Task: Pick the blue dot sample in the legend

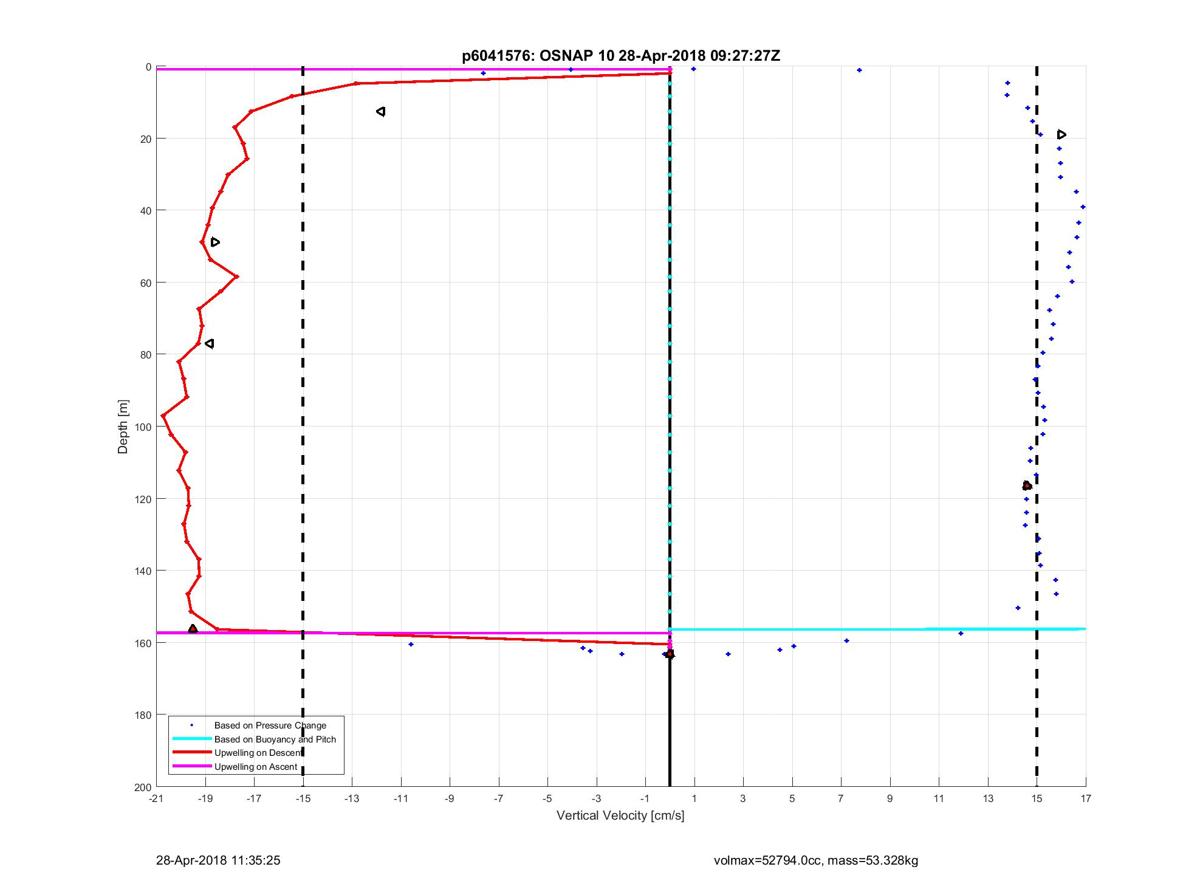Action: pyautogui.click(x=190, y=724)
